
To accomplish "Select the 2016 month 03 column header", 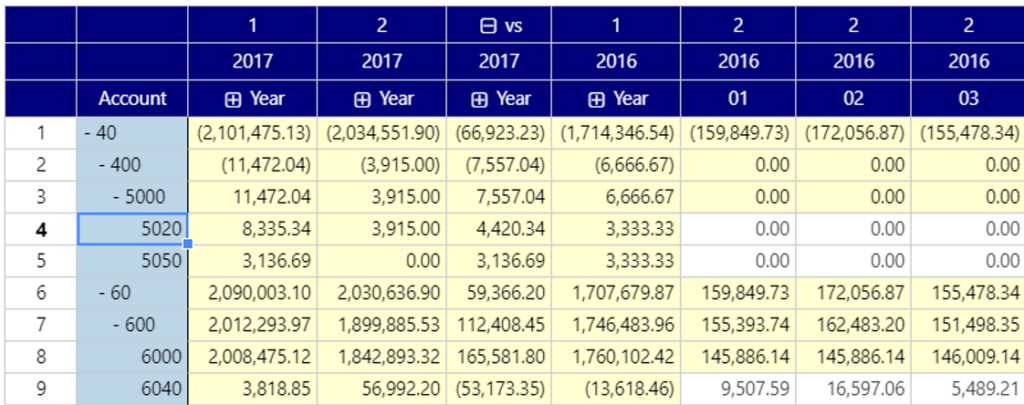I will 967,99.
